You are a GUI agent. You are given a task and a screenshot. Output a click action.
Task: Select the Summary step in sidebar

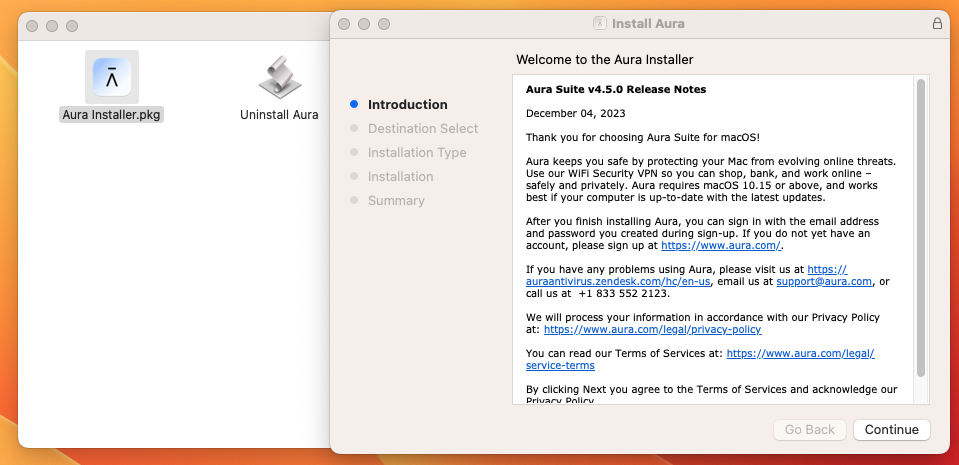pos(396,201)
